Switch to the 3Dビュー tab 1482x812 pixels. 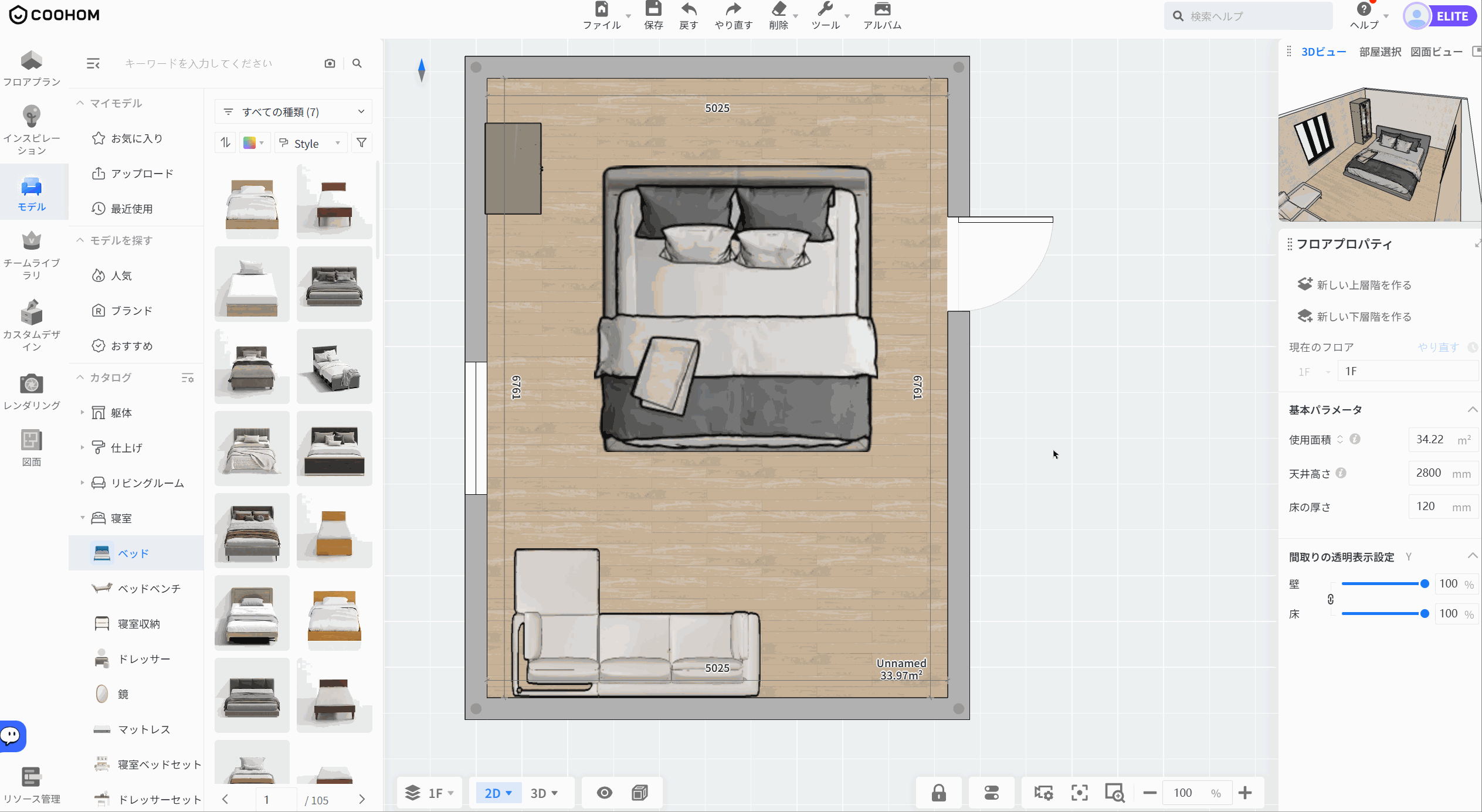click(1323, 52)
